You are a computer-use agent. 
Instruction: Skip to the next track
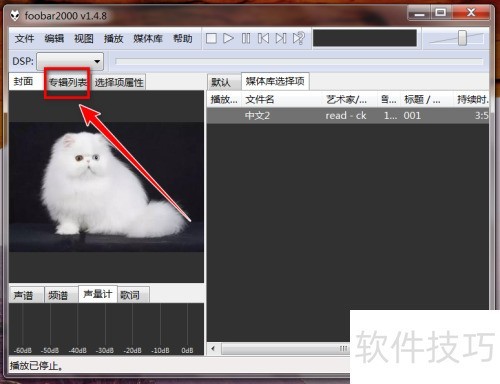click(x=281, y=38)
